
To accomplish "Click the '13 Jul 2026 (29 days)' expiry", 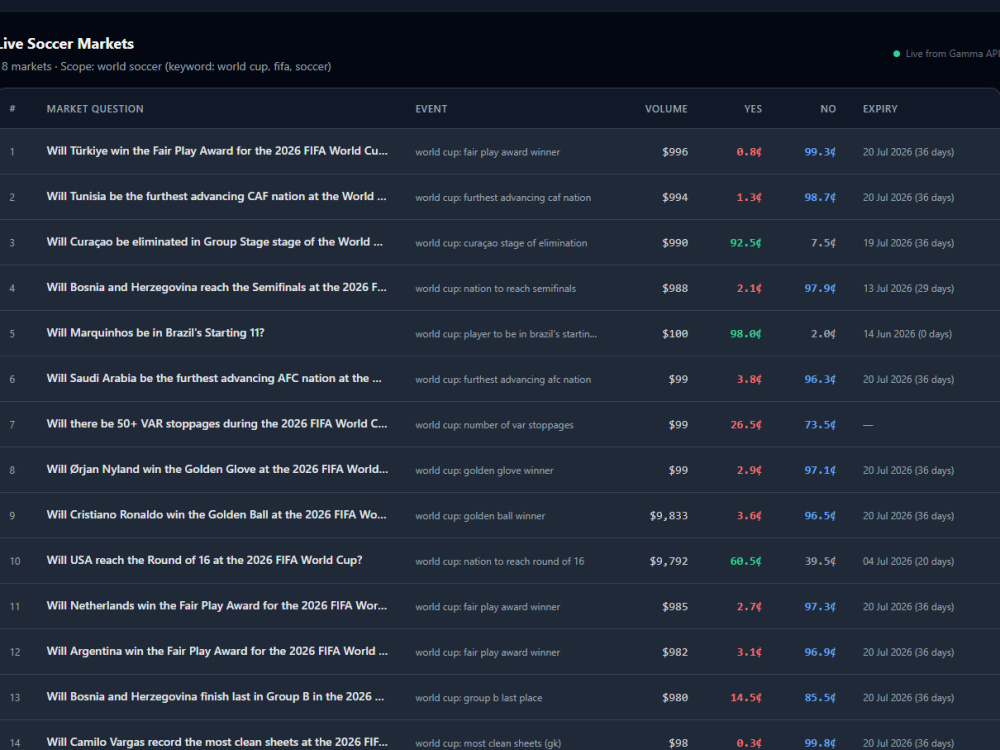I will pyautogui.click(x=909, y=288).
